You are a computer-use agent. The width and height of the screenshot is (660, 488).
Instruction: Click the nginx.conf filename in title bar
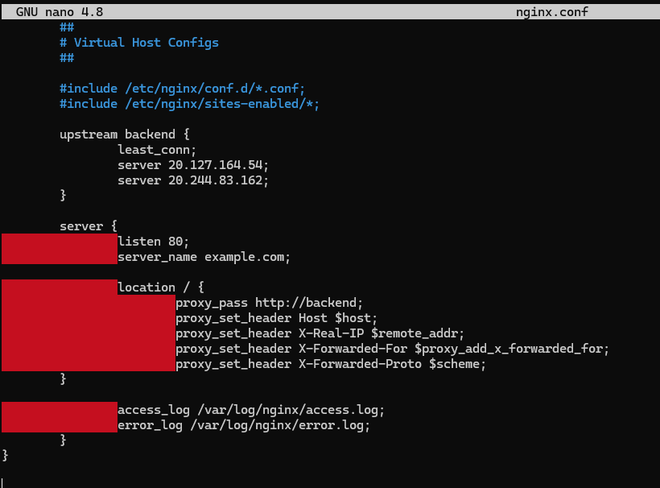click(552, 12)
